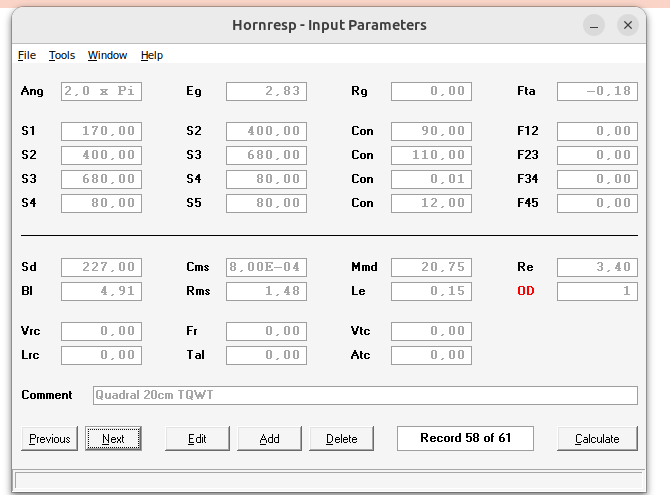The height and width of the screenshot is (495, 670).
Task: Open the Help menu
Action: [152, 56]
